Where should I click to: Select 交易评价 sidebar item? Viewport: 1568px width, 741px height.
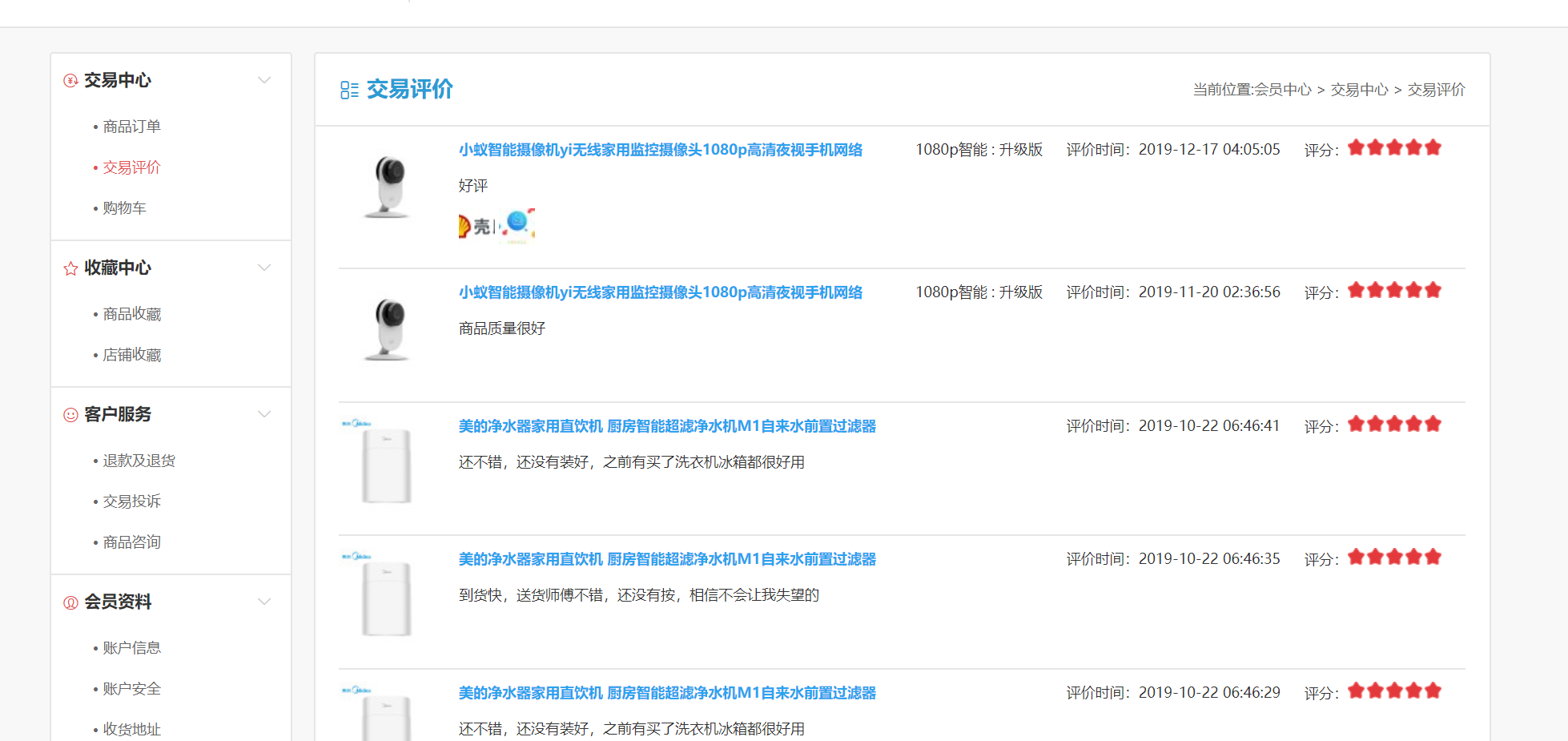[132, 167]
